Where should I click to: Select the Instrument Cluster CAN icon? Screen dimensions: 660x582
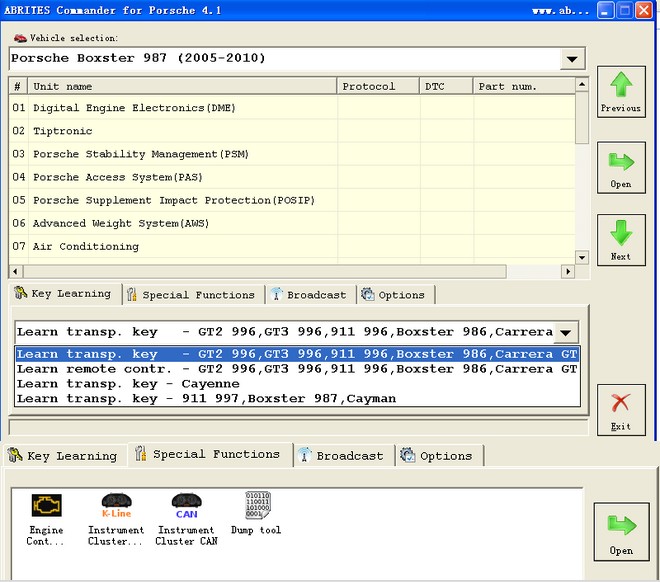click(186, 507)
